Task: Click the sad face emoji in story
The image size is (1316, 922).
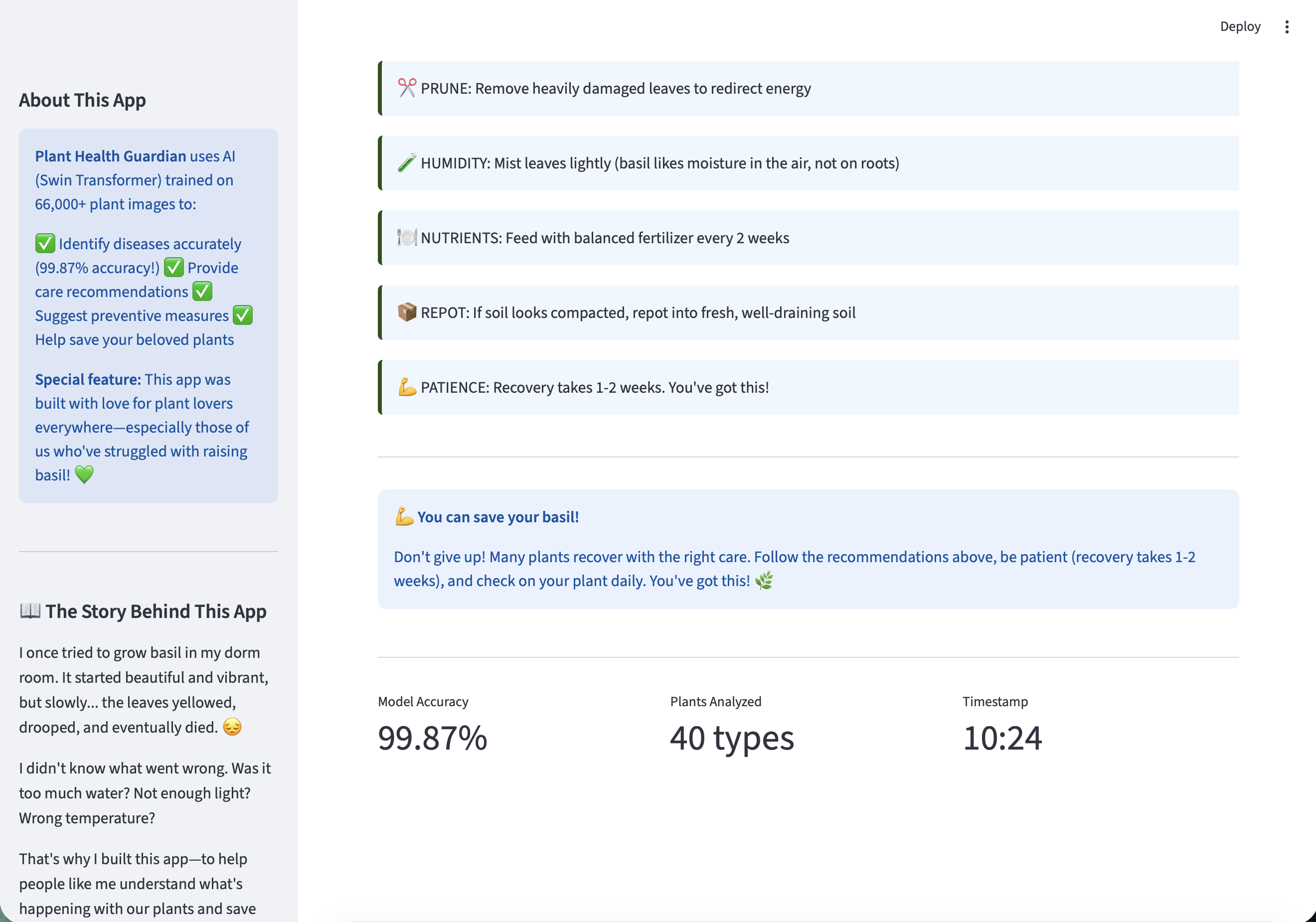Action: coord(232,727)
